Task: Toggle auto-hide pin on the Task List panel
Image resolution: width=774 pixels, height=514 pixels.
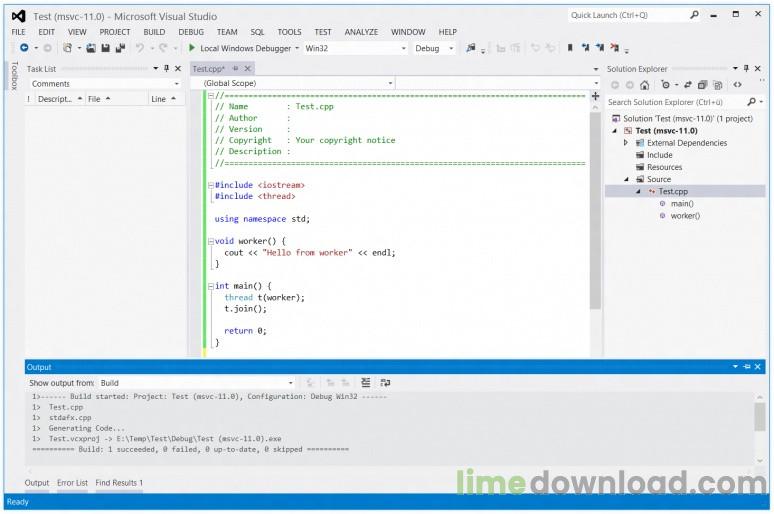Action: click(x=166, y=69)
